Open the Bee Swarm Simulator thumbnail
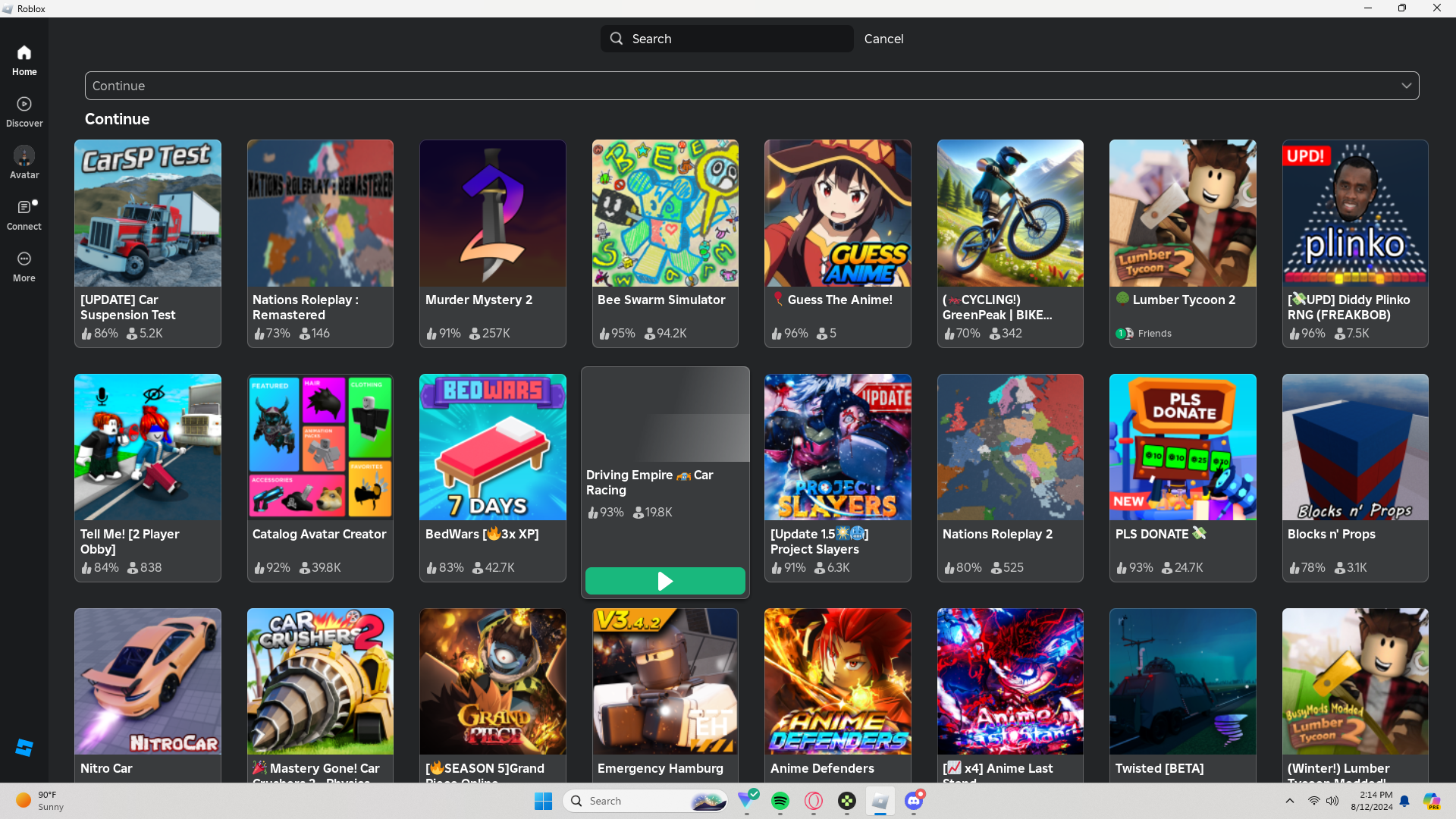The height and width of the screenshot is (819, 1456). tap(665, 213)
